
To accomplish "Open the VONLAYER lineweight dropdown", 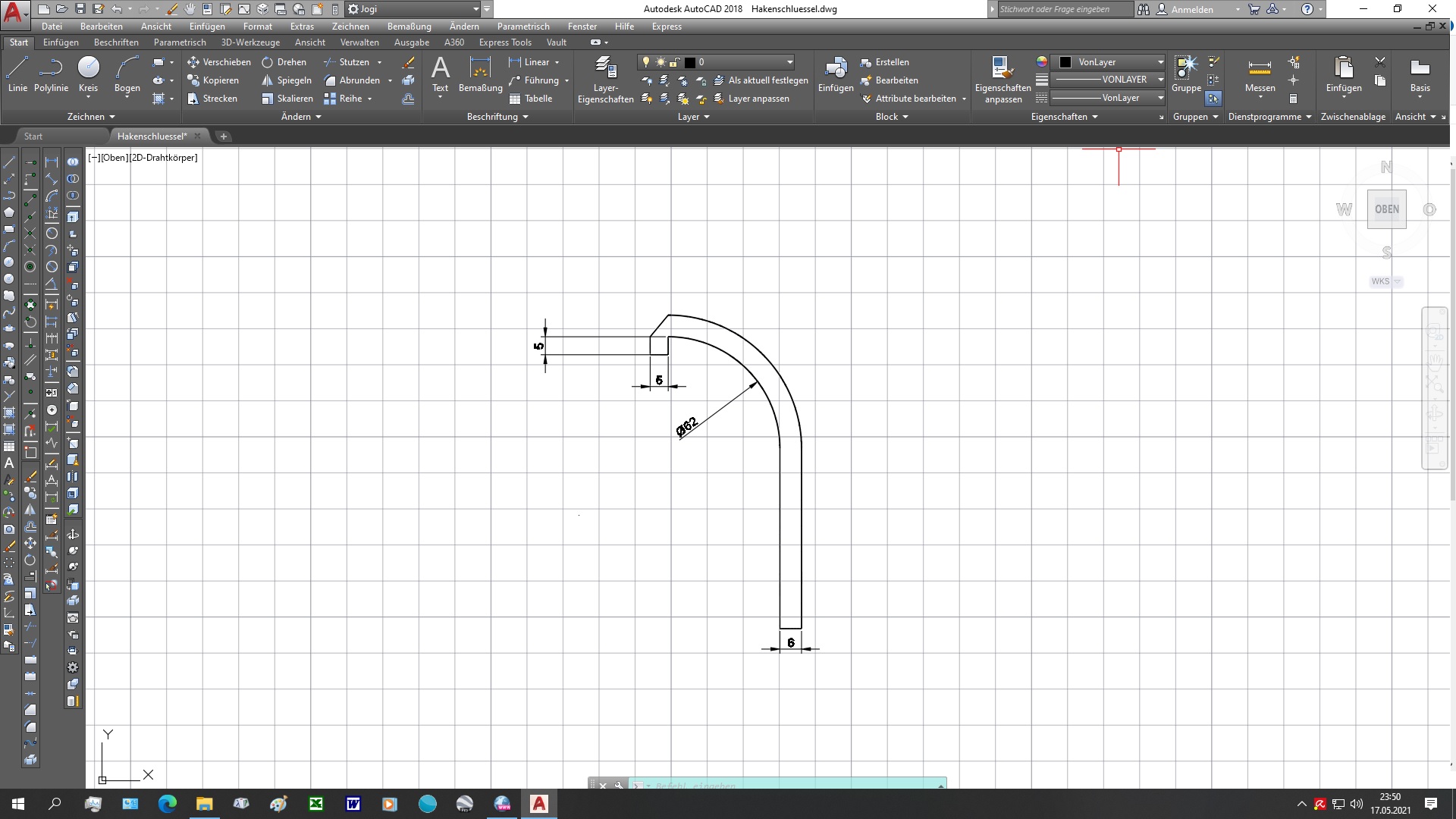I will point(1160,80).
